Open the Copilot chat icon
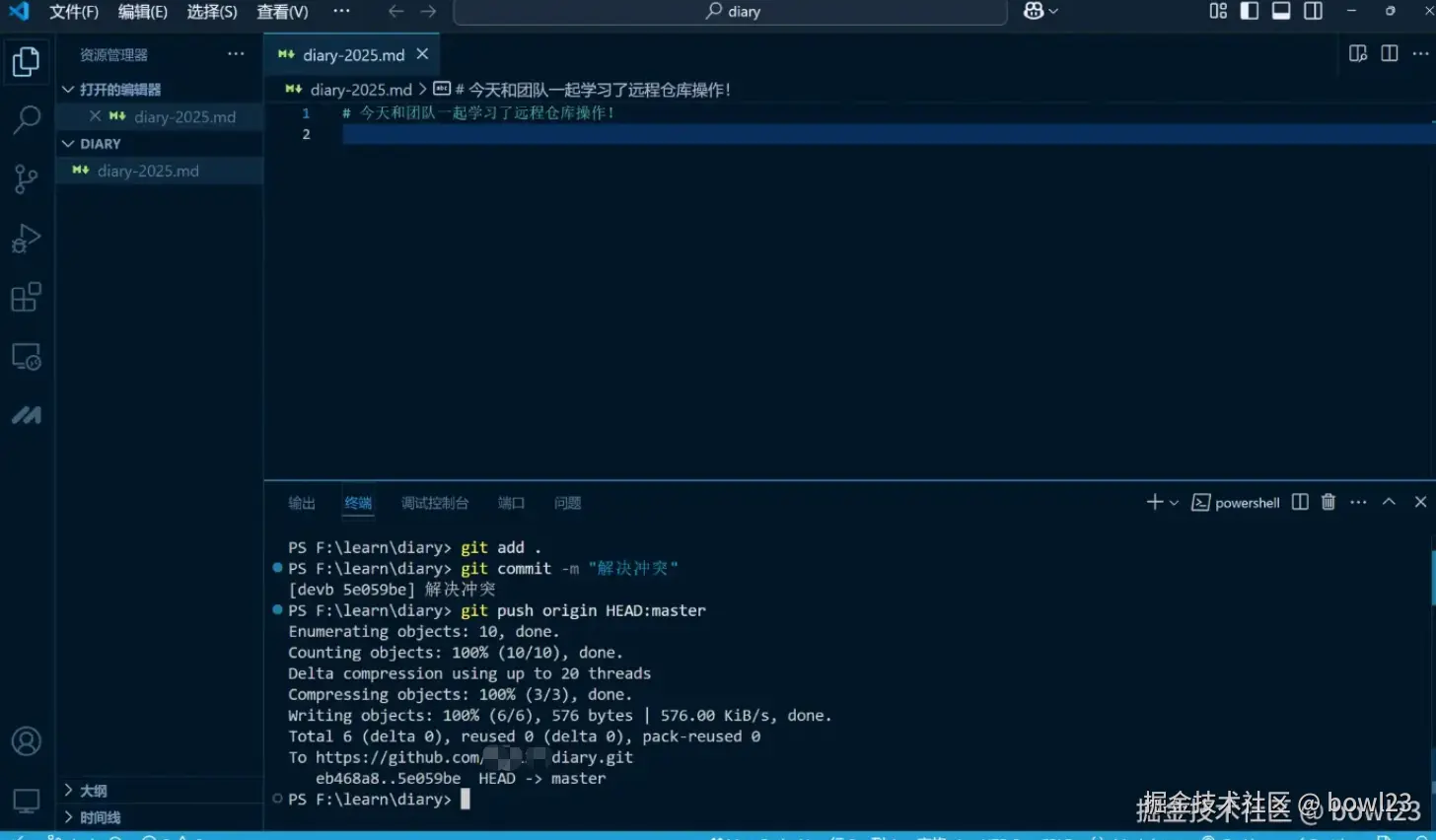The image size is (1436, 840). (x=1034, y=11)
